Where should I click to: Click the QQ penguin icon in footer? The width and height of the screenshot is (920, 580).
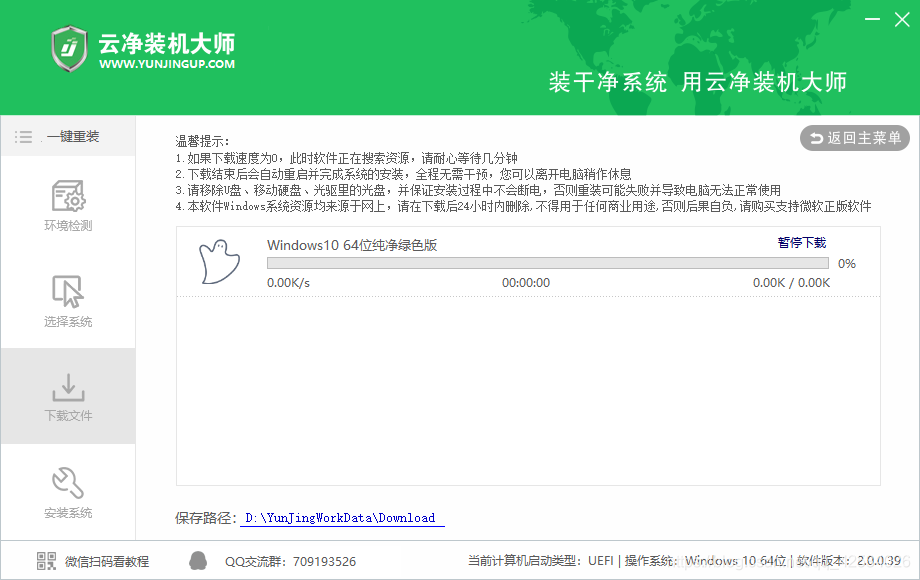(x=198, y=561)
